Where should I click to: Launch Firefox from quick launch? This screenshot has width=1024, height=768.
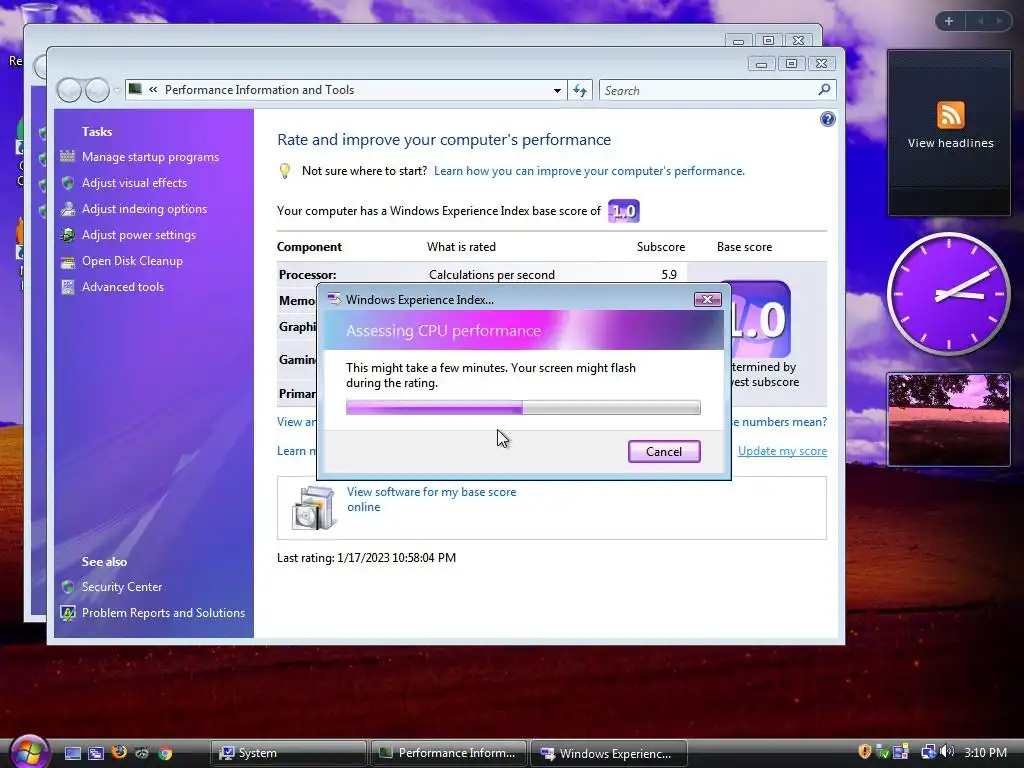pos(119,752)
